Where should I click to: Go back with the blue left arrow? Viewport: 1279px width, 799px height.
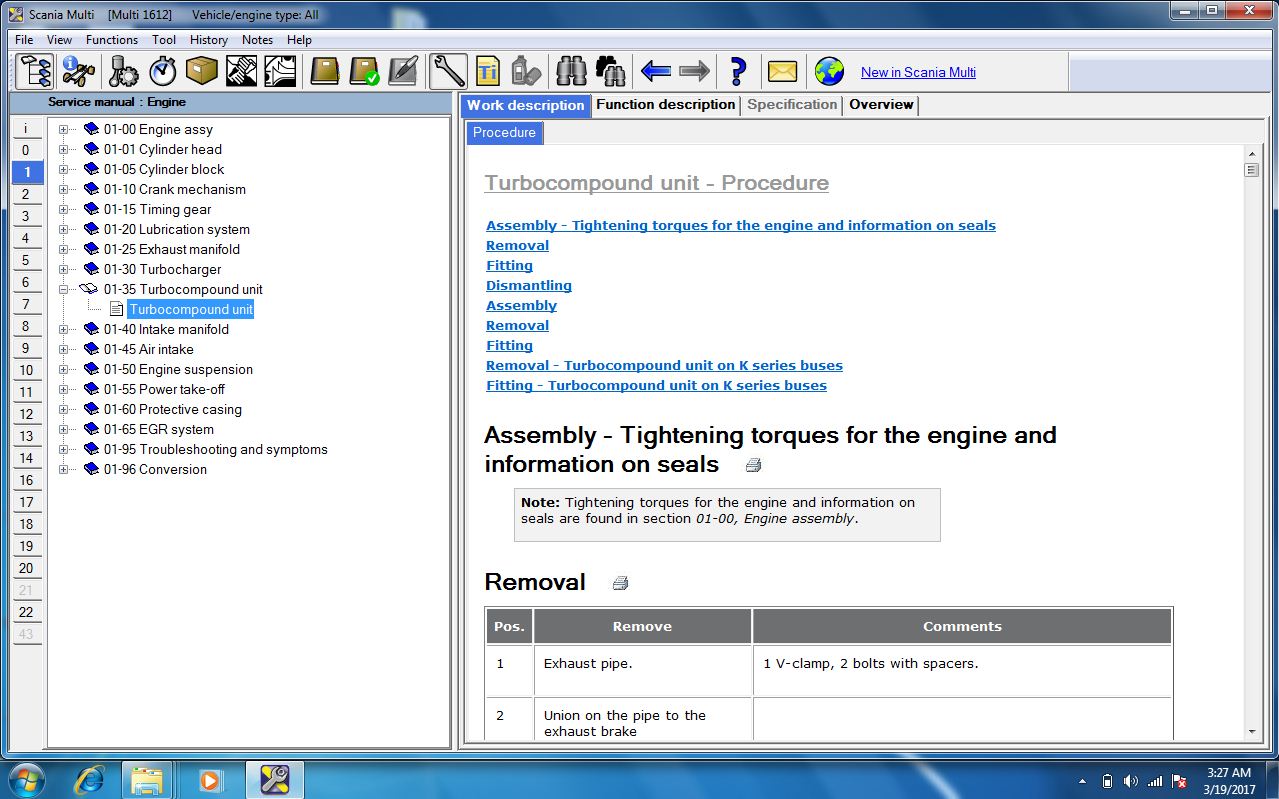655,71
